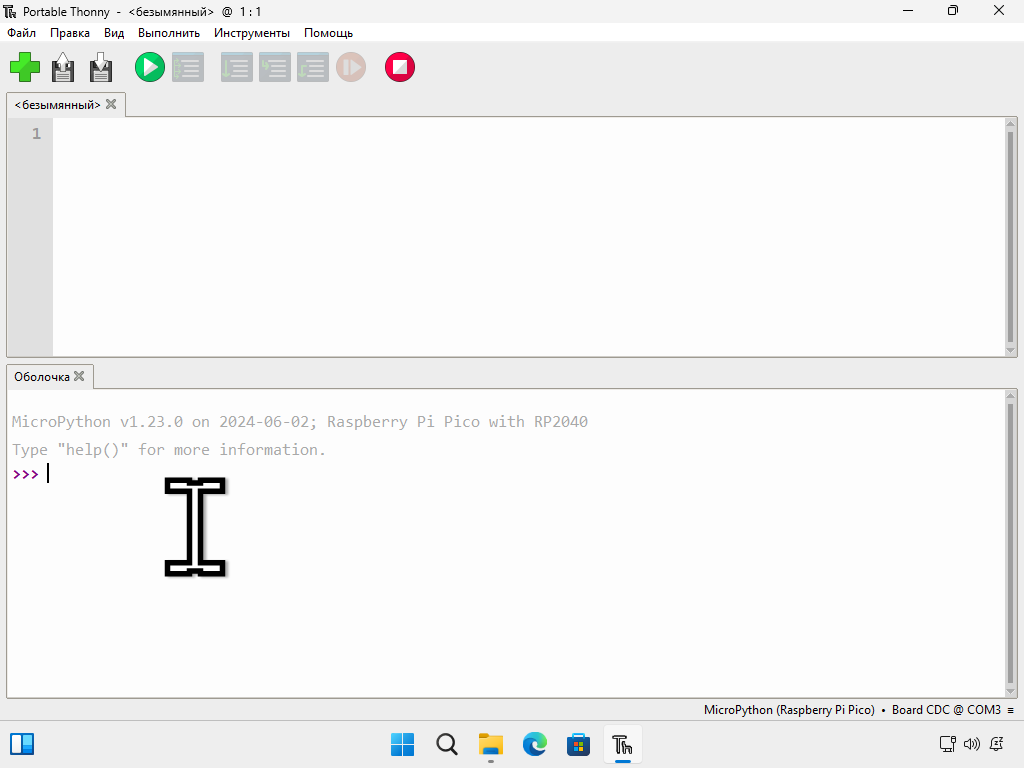
Task: Close the <безымянный> editor tab
Action: [111, 104]
